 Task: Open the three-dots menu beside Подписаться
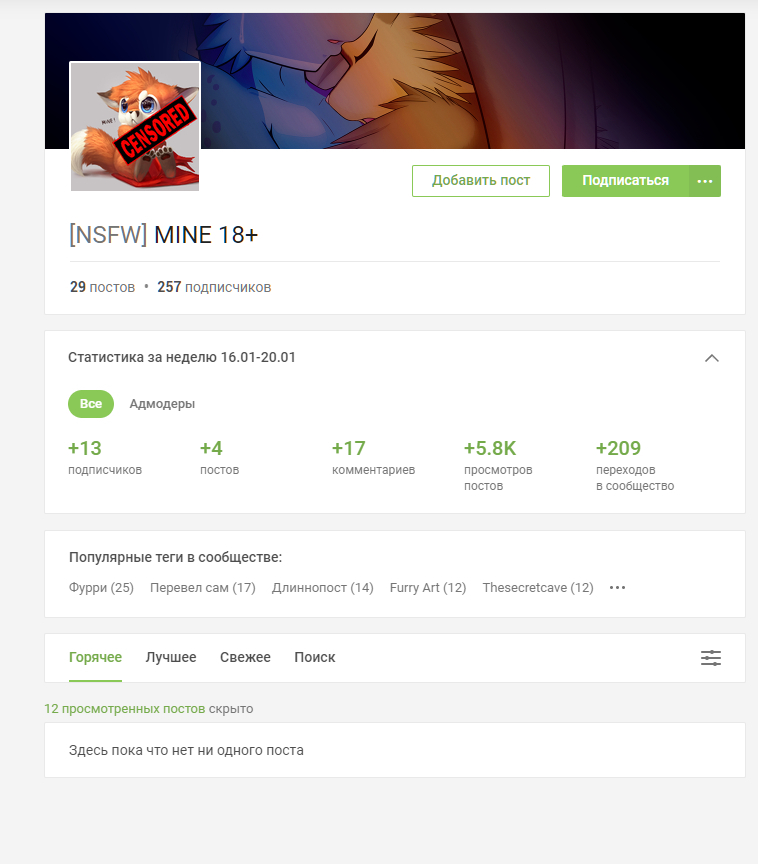705,181
